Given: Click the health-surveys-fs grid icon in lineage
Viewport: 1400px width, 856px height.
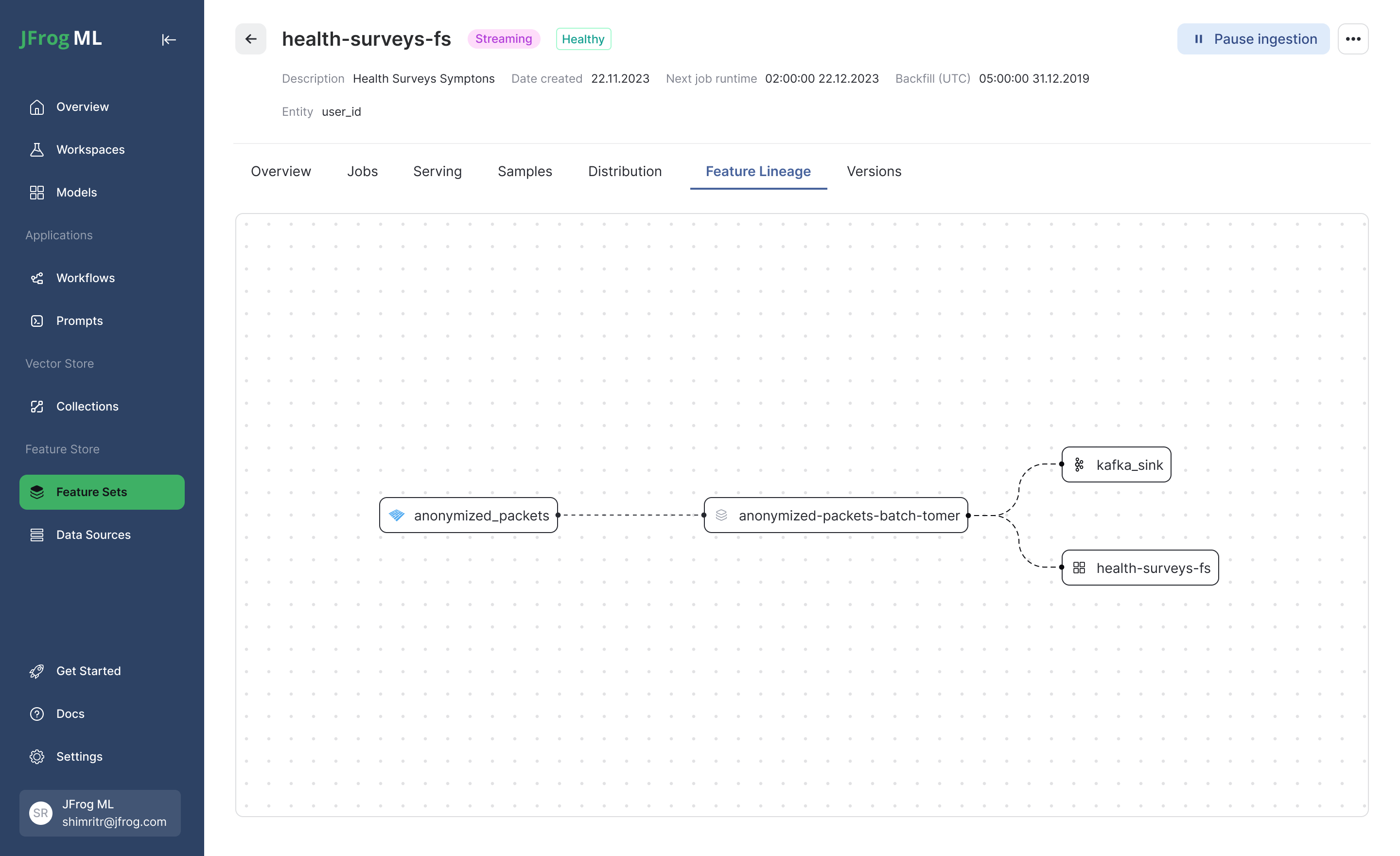Looking at the screenshot, I should (1079, 567).
